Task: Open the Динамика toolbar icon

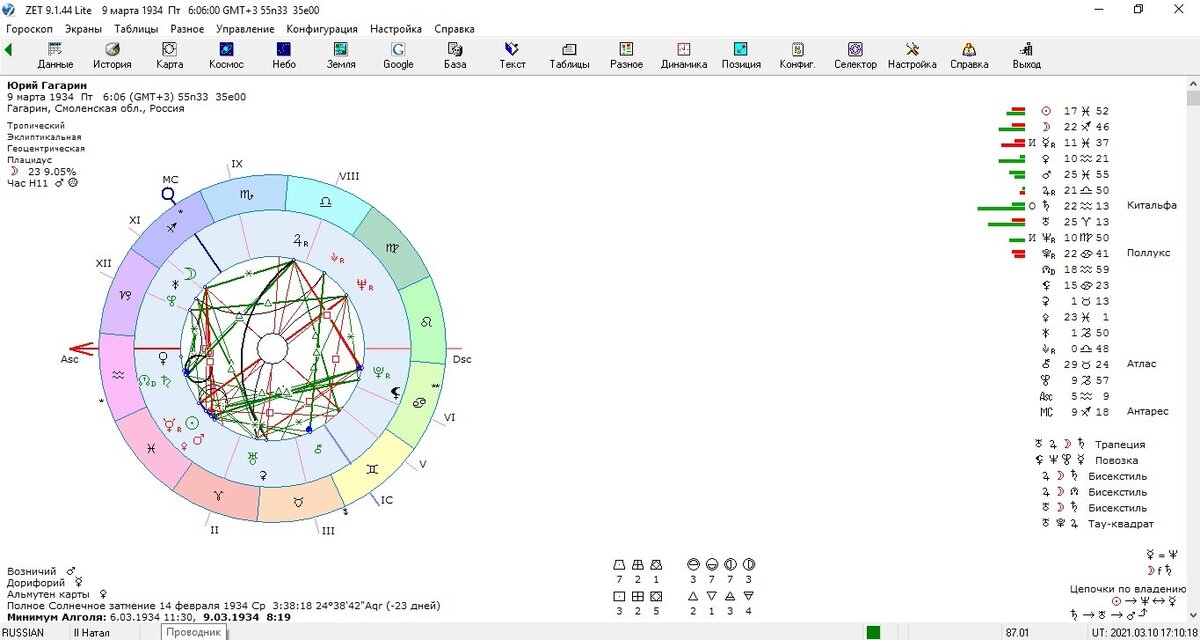Action: point(684,55)
